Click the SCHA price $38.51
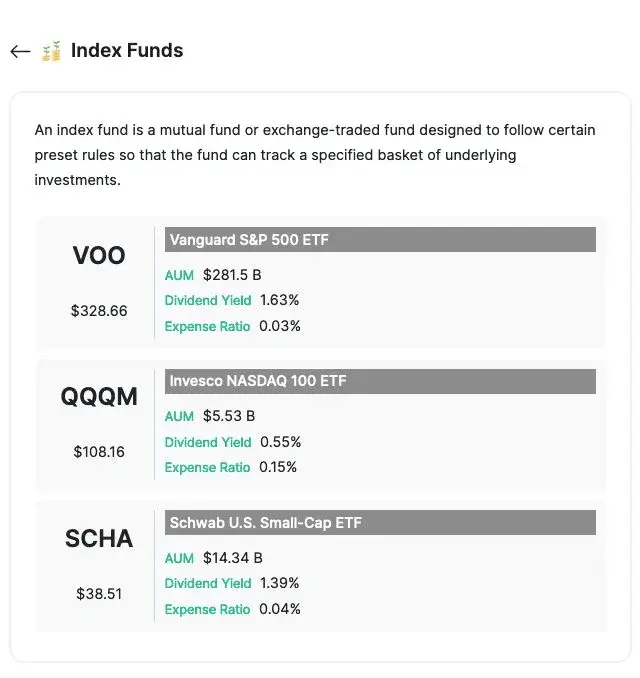The width and height of the screenshot is (640, 678). pyautogui.click(x=99, y=594)
